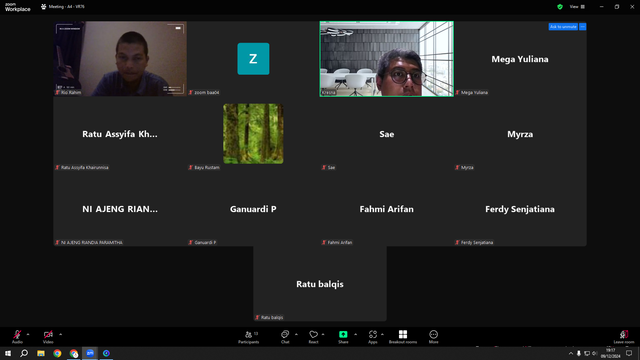Expand reactions options arrow
640x360 pixels.
(323, 334)
